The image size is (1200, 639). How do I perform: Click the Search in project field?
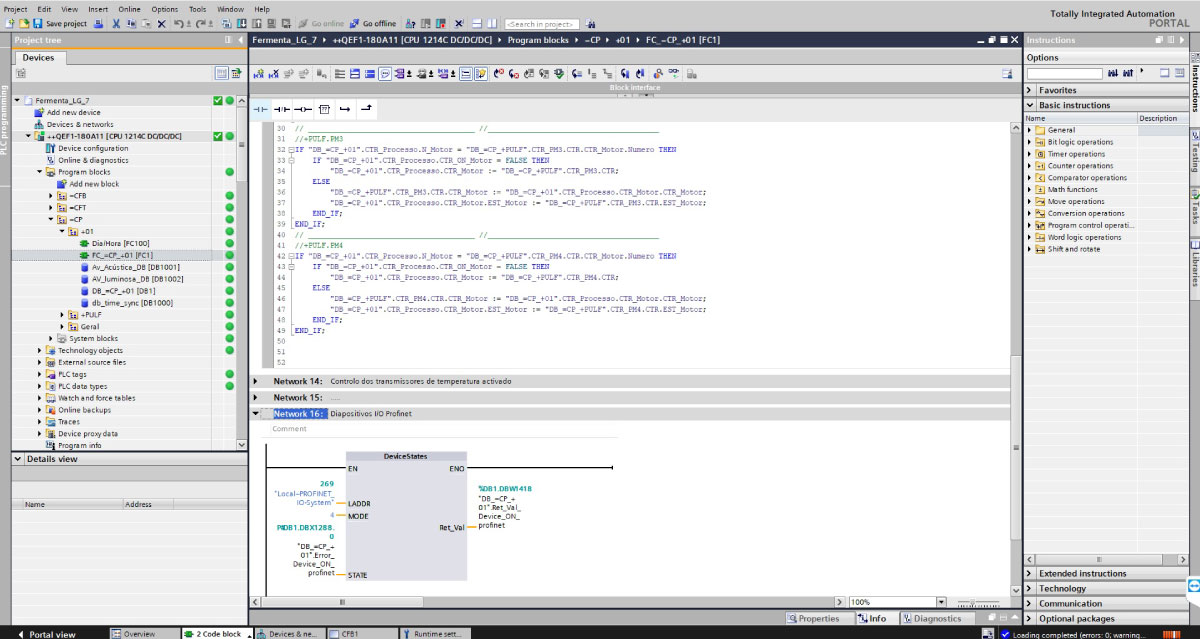pos(540,23)
